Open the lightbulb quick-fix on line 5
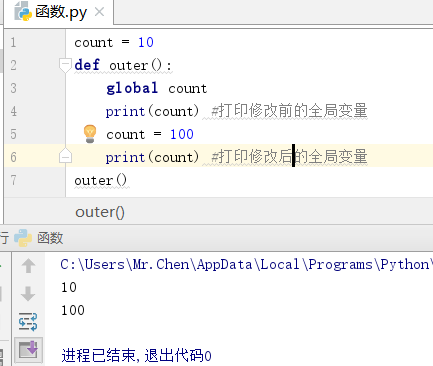 point(90,134)
